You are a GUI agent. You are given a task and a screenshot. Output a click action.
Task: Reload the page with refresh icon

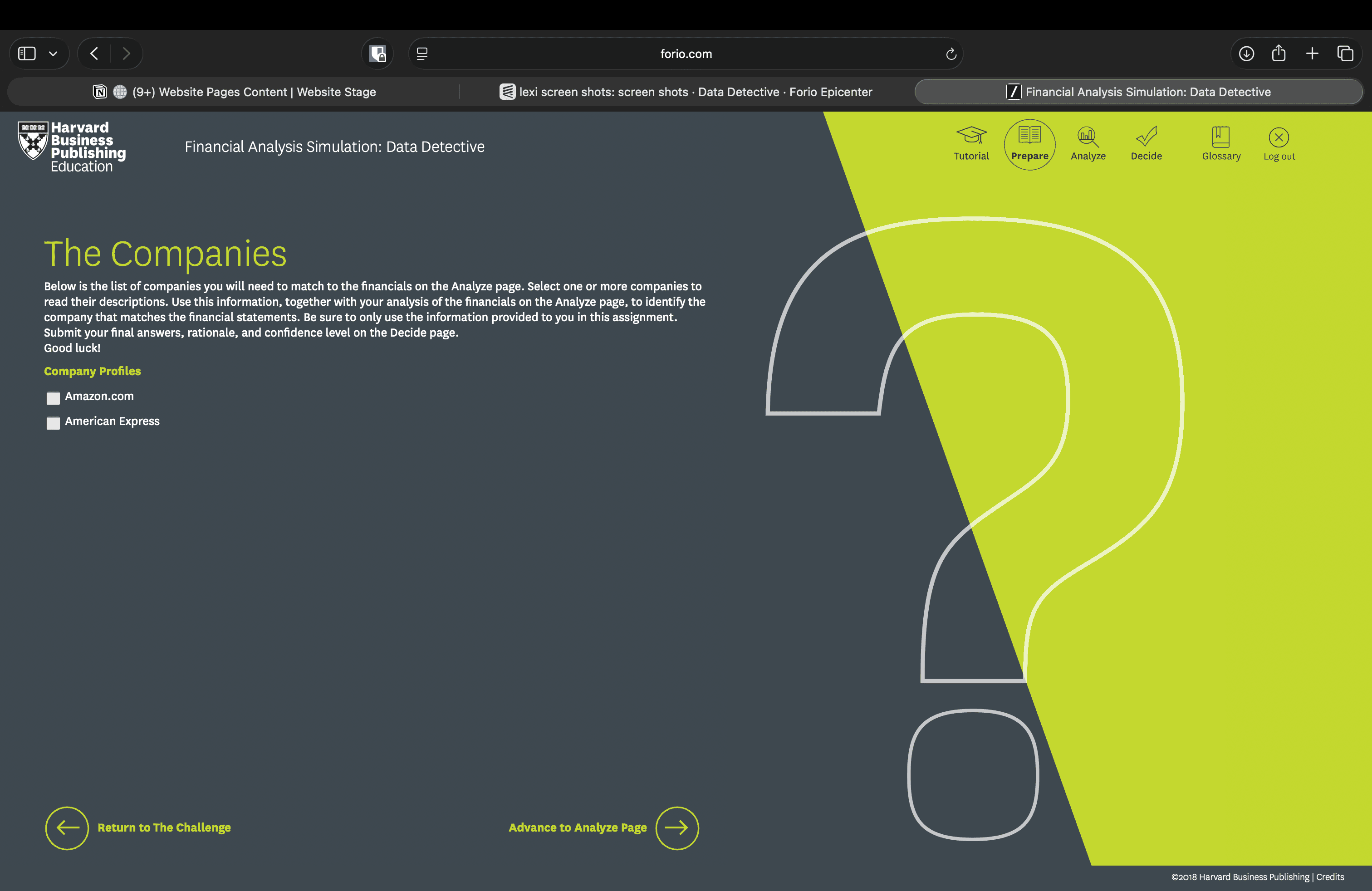tap(951, 54)
